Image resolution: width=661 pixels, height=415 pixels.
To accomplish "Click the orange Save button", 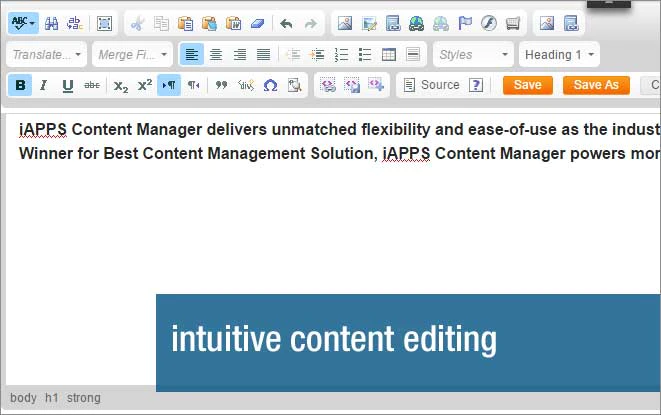I will coord(527,85).
